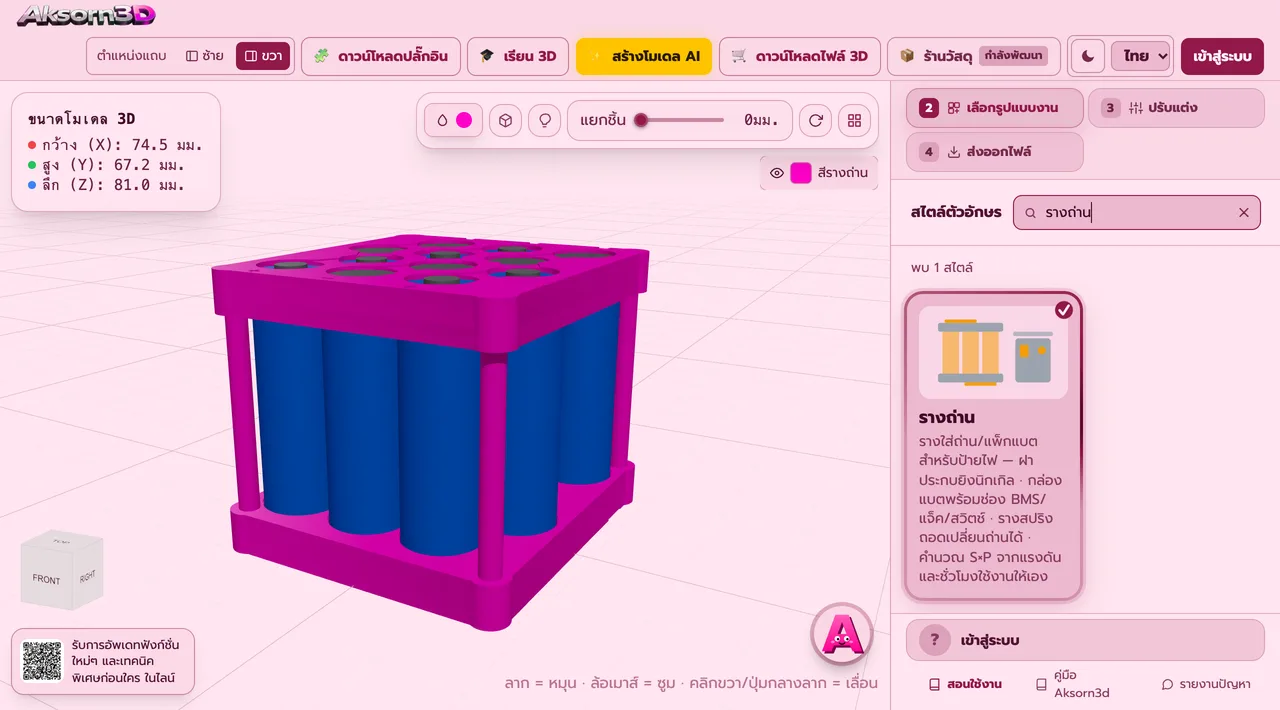Open the ไทย language dropdown
Screen dimensions: 1280x710
(x=1141, y=56)
